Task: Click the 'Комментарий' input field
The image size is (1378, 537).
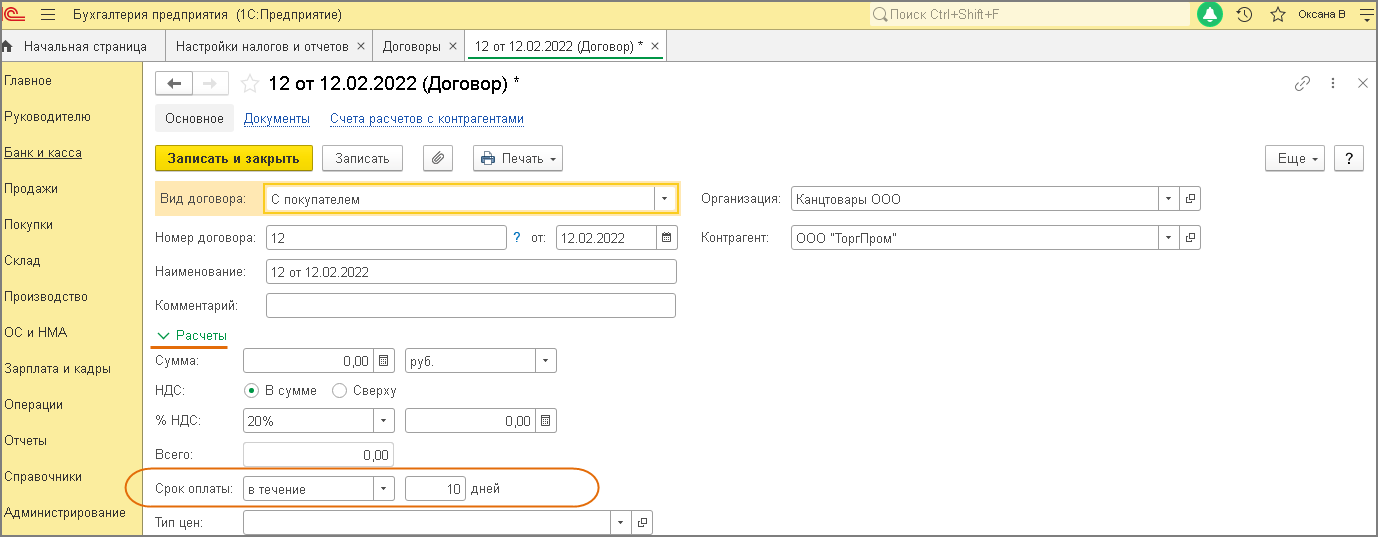Action: click(471, 305)
